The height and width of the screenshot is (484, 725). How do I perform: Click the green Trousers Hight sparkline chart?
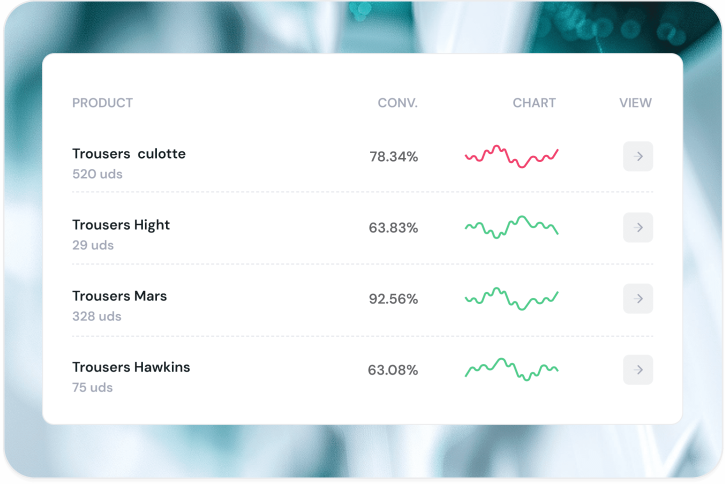tap(511, 227)
